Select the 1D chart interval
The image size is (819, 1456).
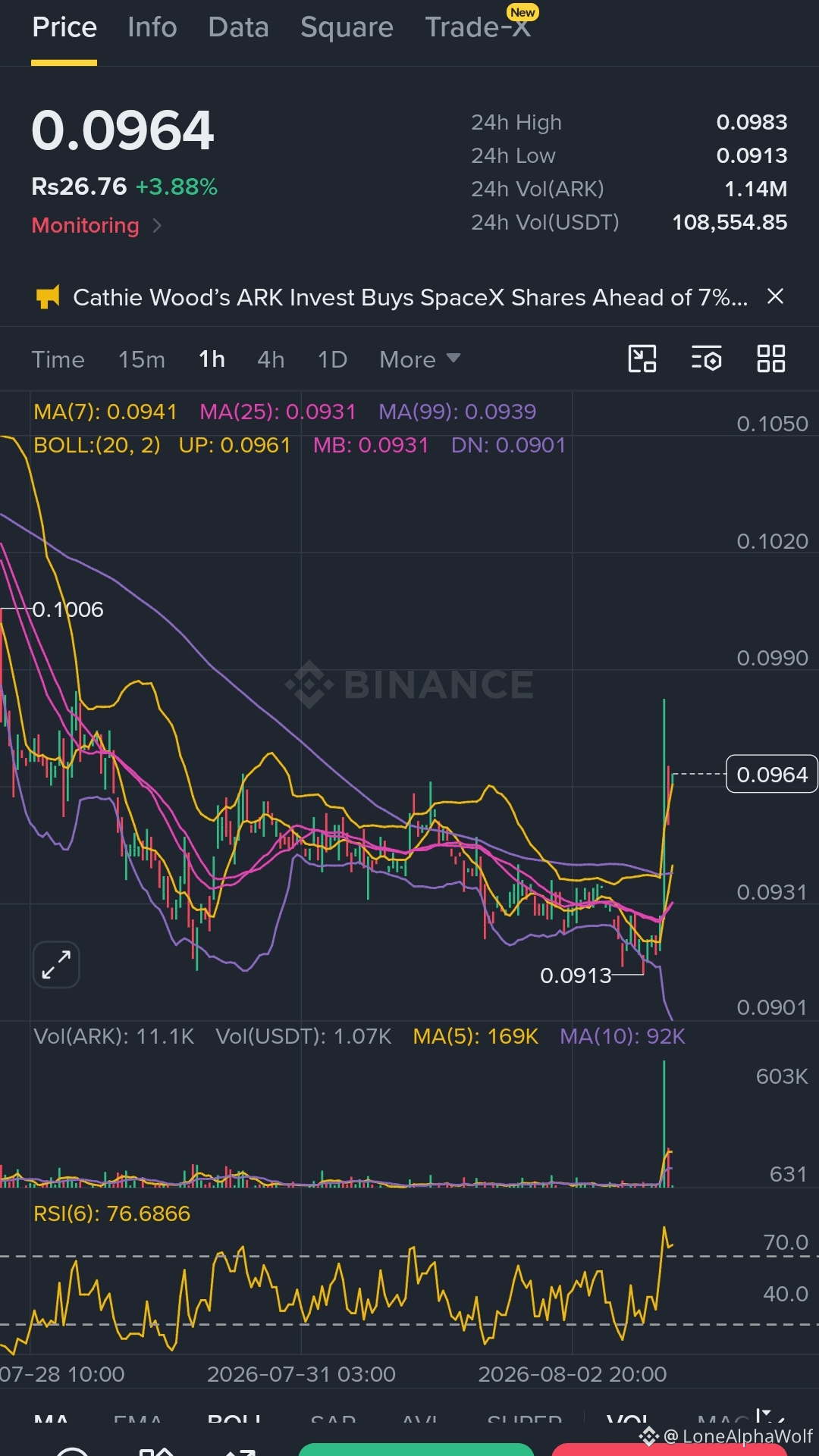[x=332, y=359]
